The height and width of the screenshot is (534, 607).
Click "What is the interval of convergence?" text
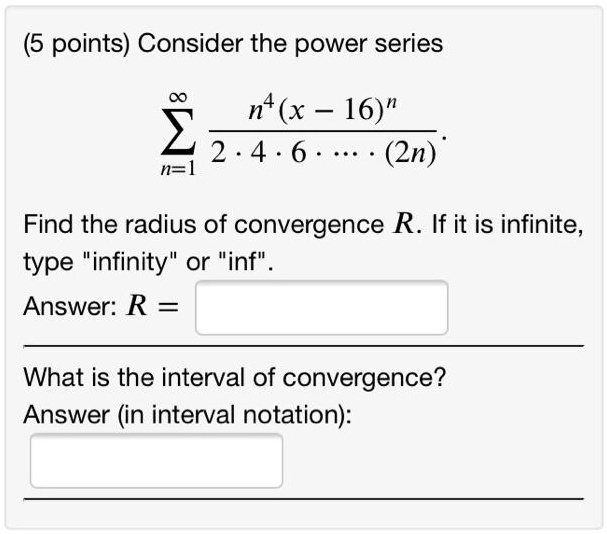(235, 378)
